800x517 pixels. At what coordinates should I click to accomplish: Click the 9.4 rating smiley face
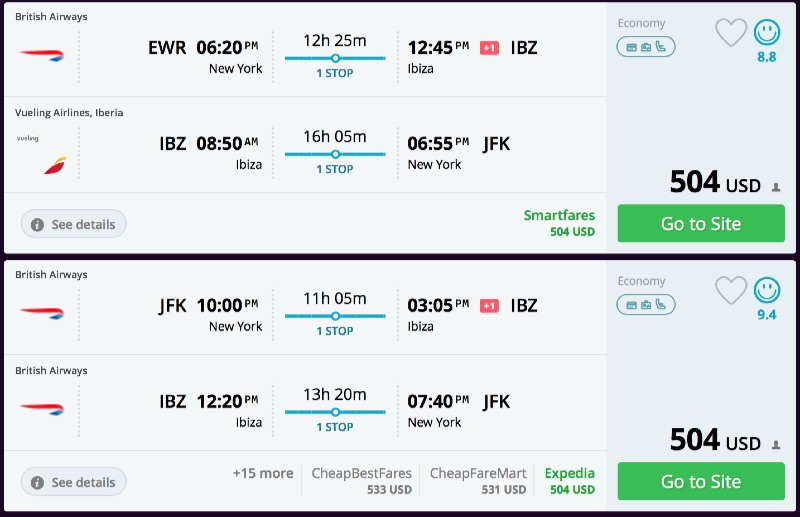[x=767, y=291]
